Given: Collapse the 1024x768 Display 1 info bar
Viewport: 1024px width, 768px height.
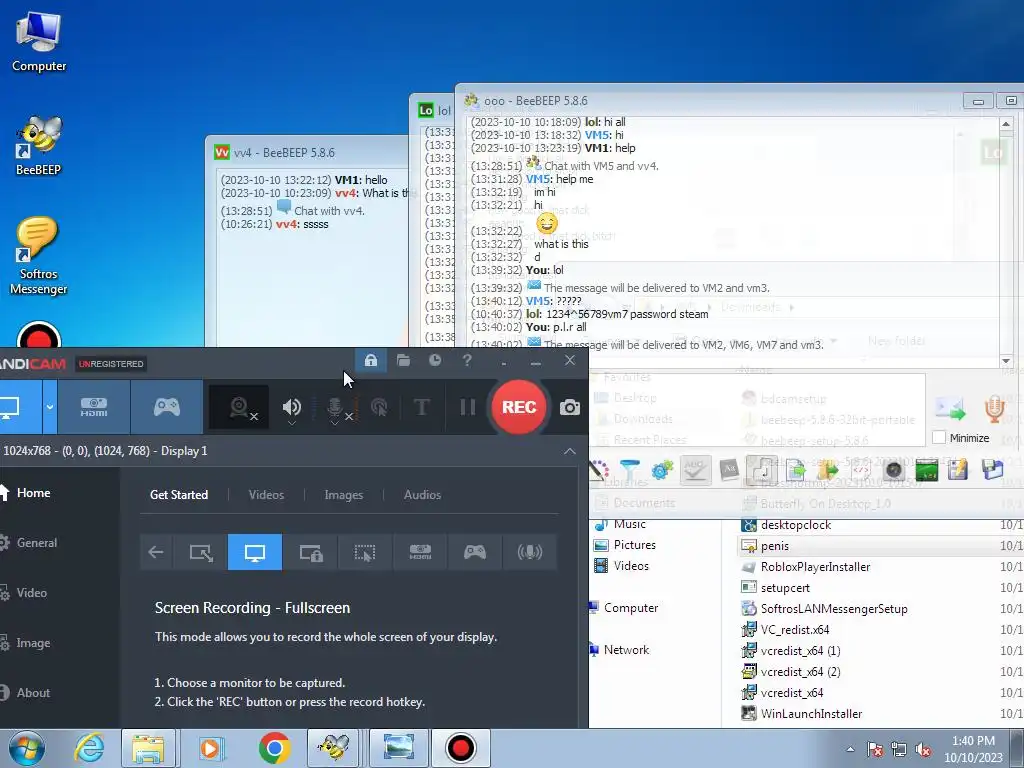Looking at the screenshot, I should coord(569,451).
